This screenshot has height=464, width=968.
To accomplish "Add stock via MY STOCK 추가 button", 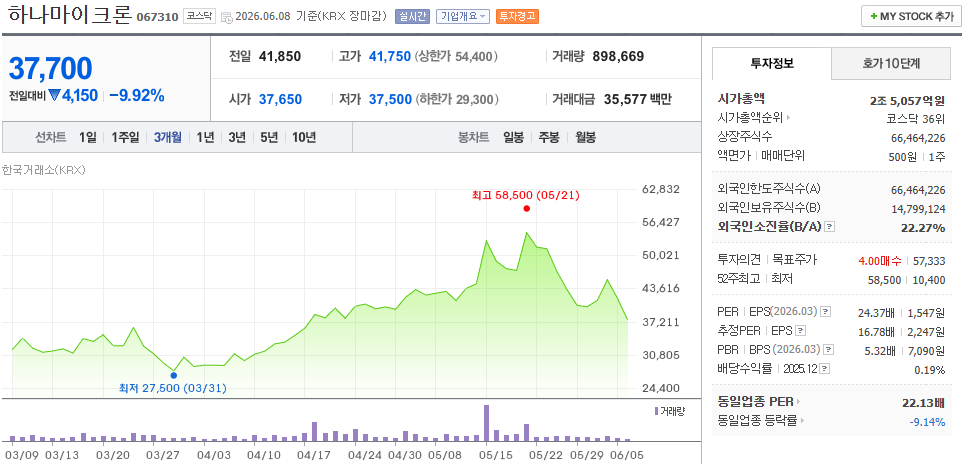I will click(911, 16).
